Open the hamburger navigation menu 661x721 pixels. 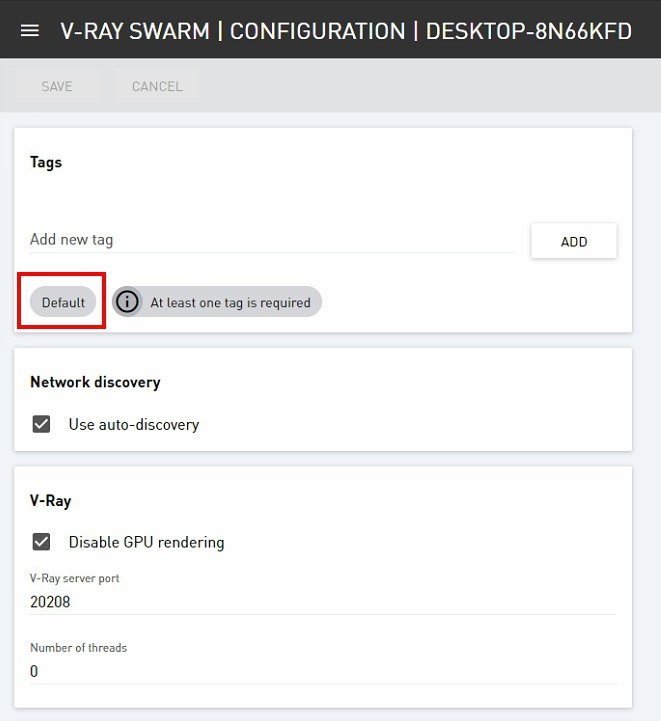pyautogui.click(x=30, y=31)
